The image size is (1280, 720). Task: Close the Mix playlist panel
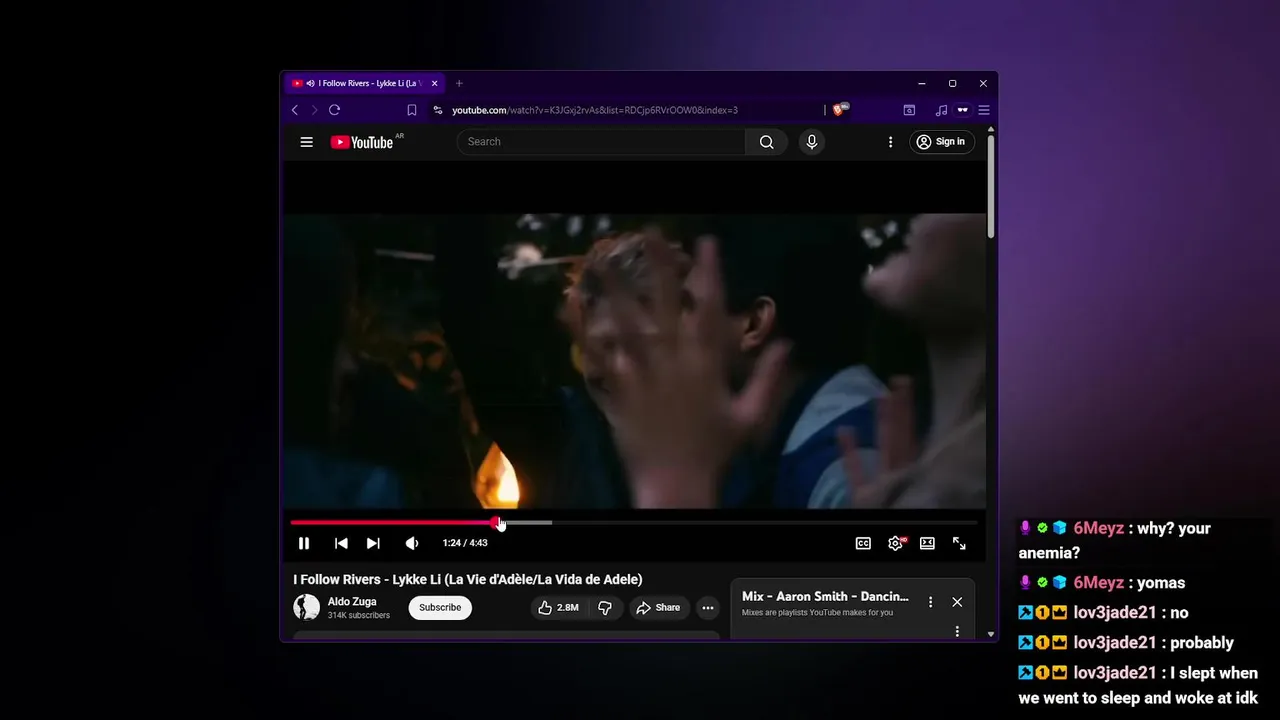tap(957, 602)
